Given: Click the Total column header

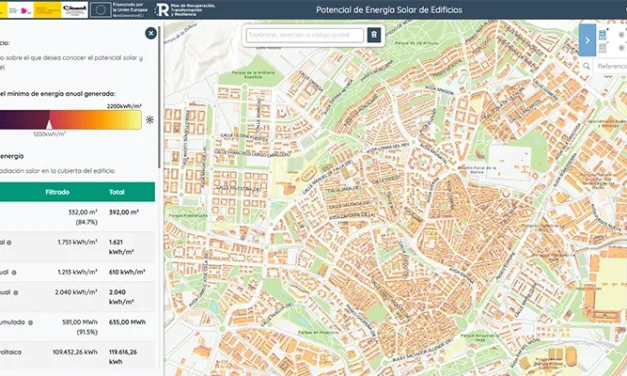Looking at the screenshot, I should click(117, 192).
